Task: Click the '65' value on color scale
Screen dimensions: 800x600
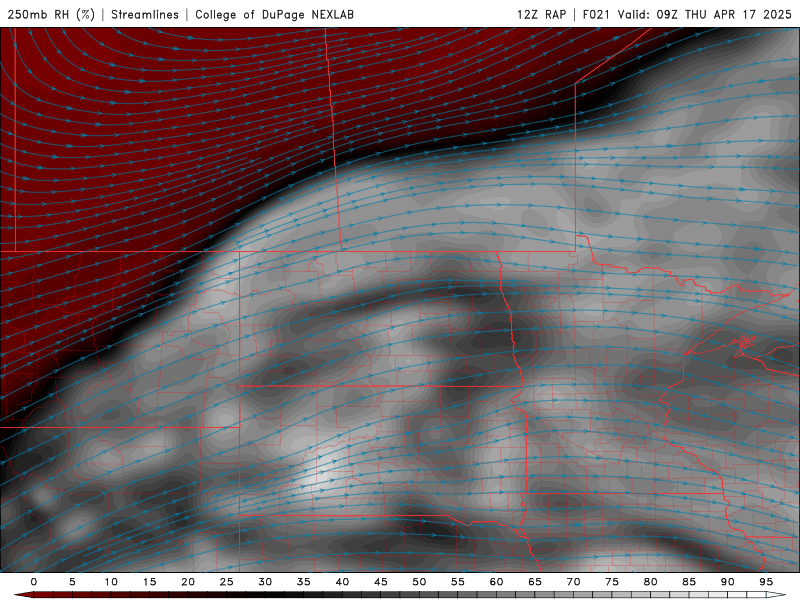Action: (535, 582)
